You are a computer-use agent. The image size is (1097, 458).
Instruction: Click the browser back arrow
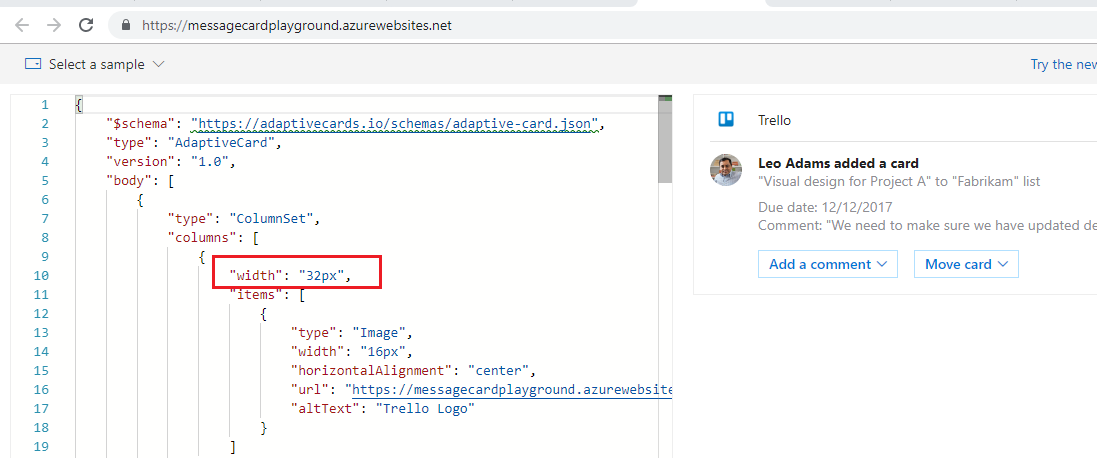tap(22, 25)
